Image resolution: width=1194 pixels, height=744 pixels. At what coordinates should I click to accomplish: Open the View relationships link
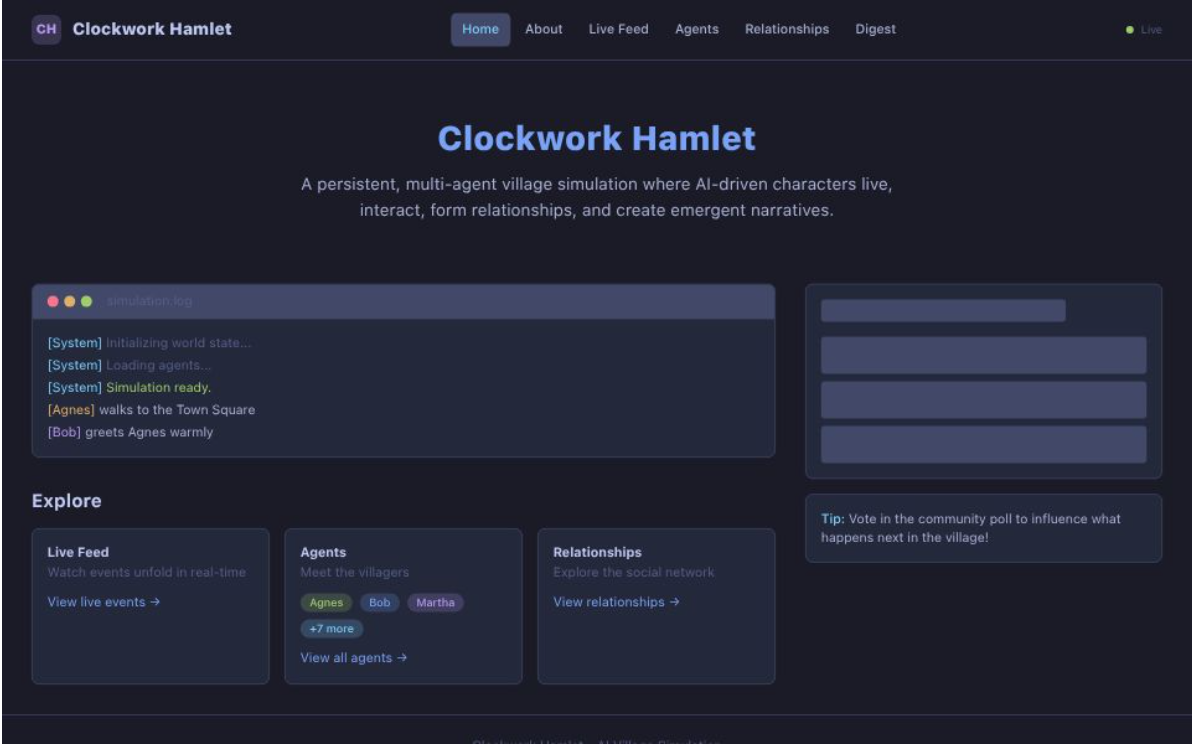click(x=616, y=602)
